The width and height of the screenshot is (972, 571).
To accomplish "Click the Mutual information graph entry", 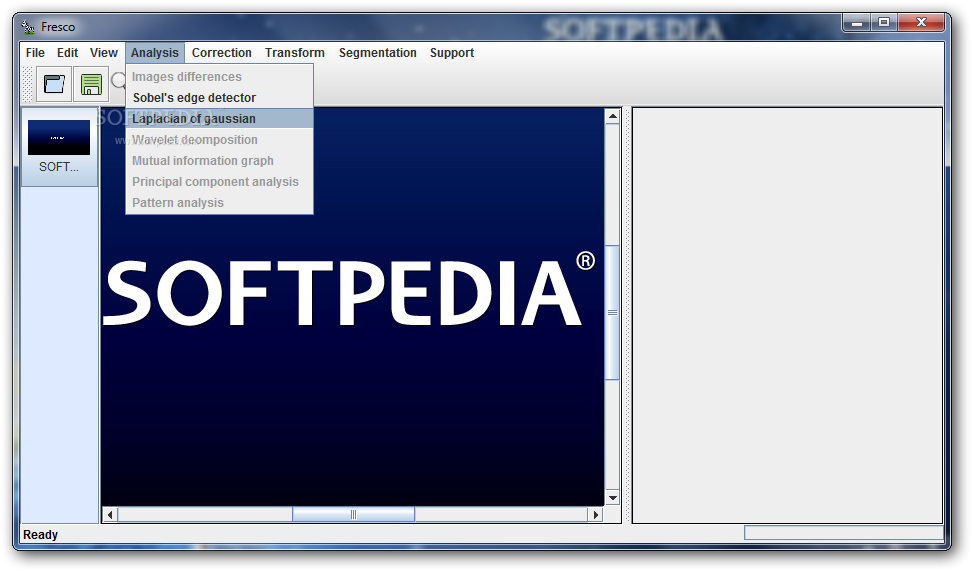I will 219,161.
